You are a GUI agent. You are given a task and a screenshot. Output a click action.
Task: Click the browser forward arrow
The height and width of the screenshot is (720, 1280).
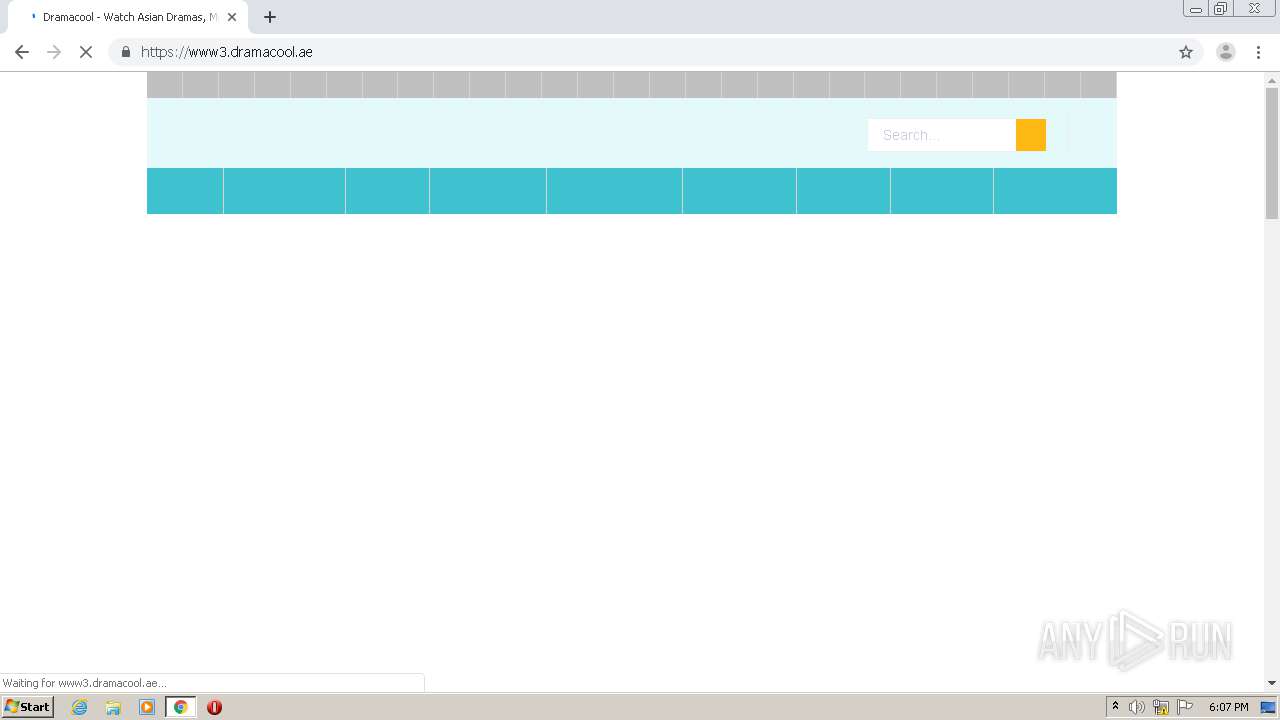54,52
